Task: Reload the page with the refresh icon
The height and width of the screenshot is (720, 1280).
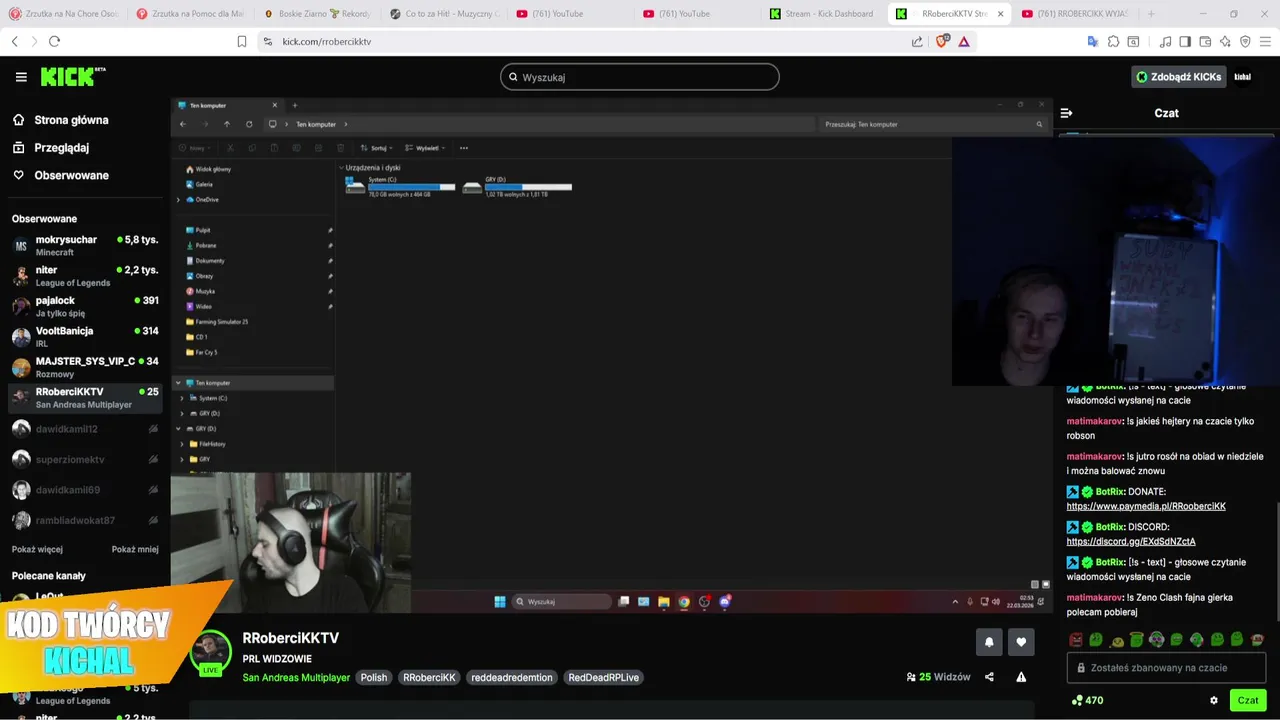Action: pyautogui.click(x=54, y=41)
